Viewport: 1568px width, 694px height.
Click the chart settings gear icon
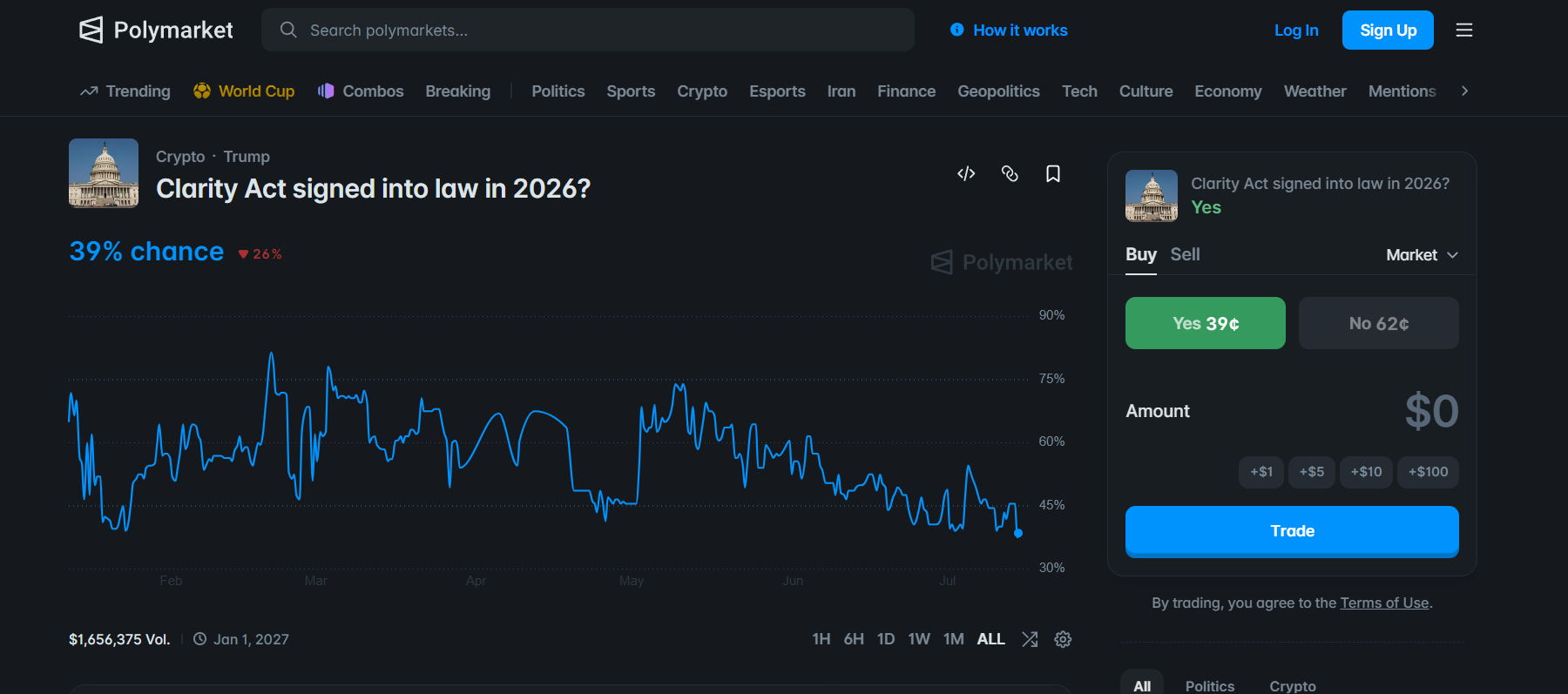1063,639
